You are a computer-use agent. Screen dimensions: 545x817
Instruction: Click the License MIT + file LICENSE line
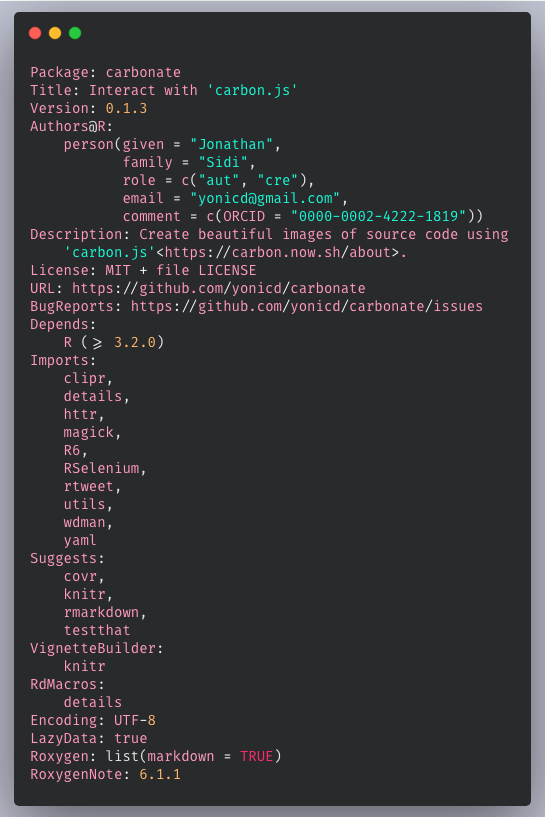(x=143, y=270)
